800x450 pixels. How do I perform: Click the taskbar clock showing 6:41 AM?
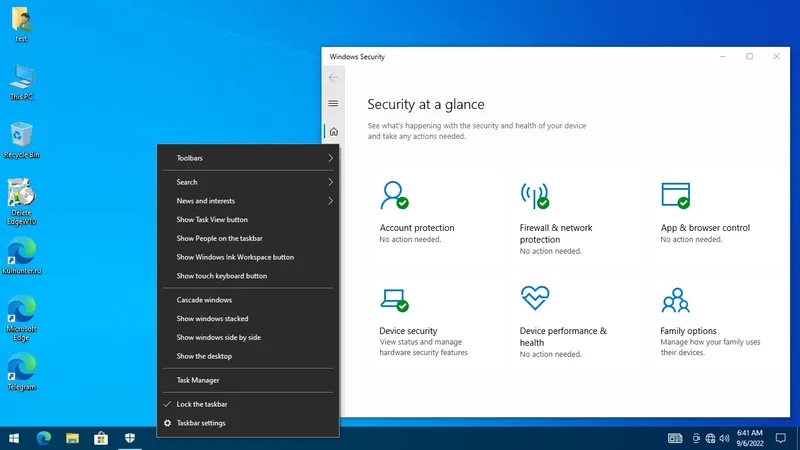point(749,438)
